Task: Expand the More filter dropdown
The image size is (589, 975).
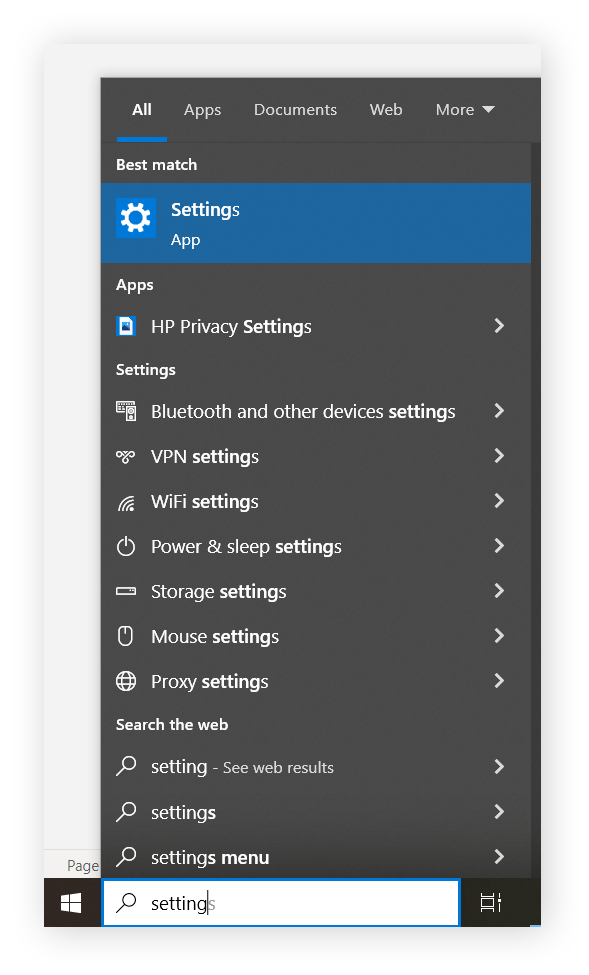Action: click(x=464, y=110)
